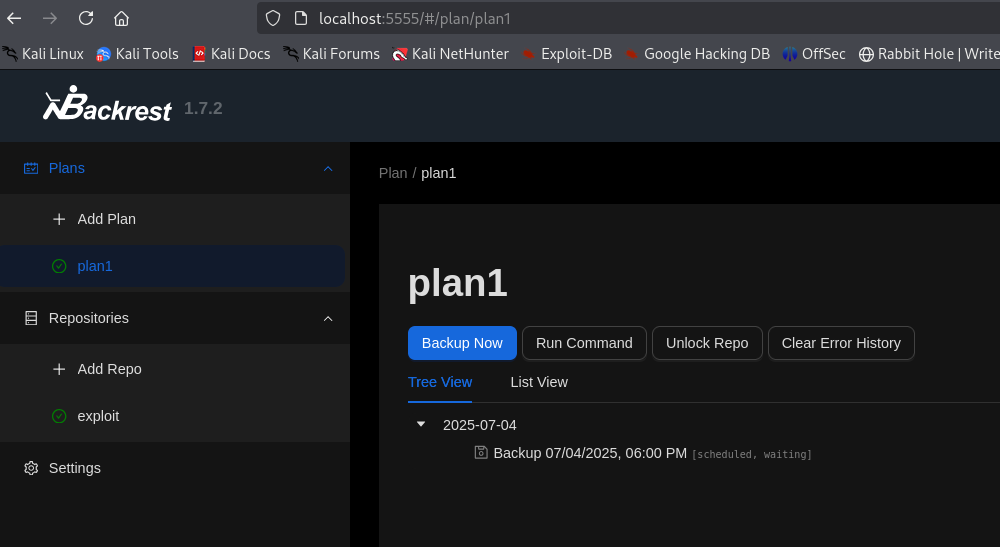Select the Tree View tab

pos(440,382)
